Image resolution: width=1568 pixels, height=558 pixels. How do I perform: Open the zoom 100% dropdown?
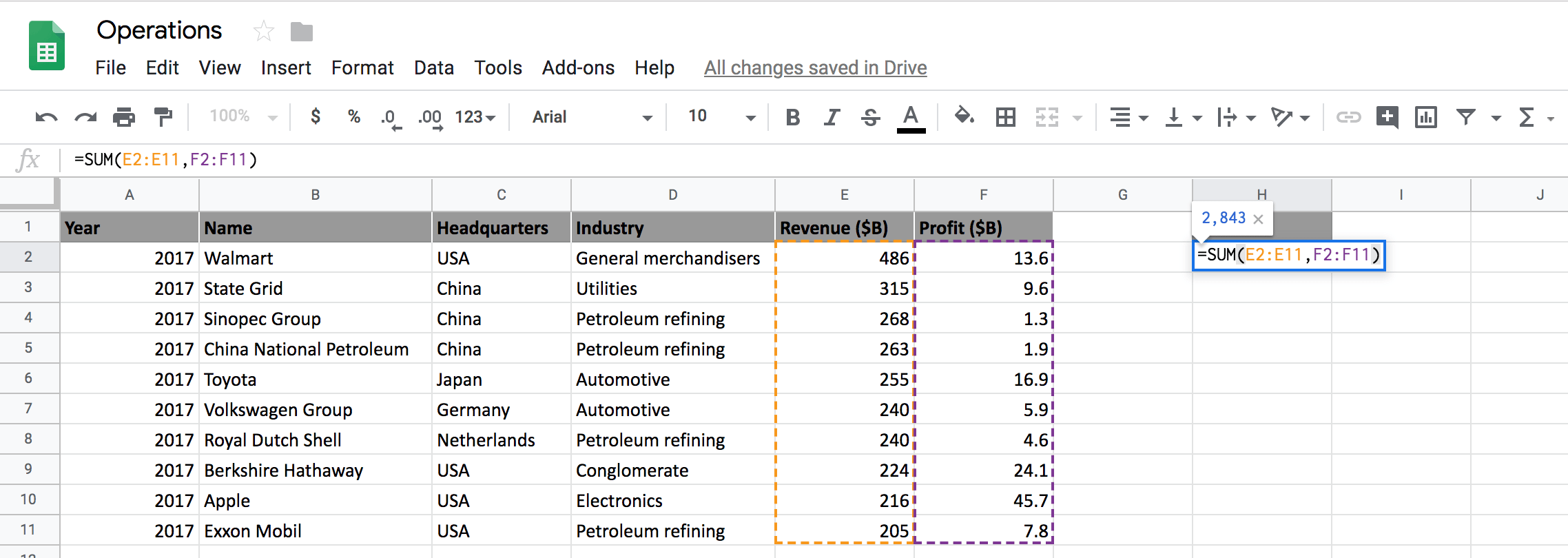243,116
